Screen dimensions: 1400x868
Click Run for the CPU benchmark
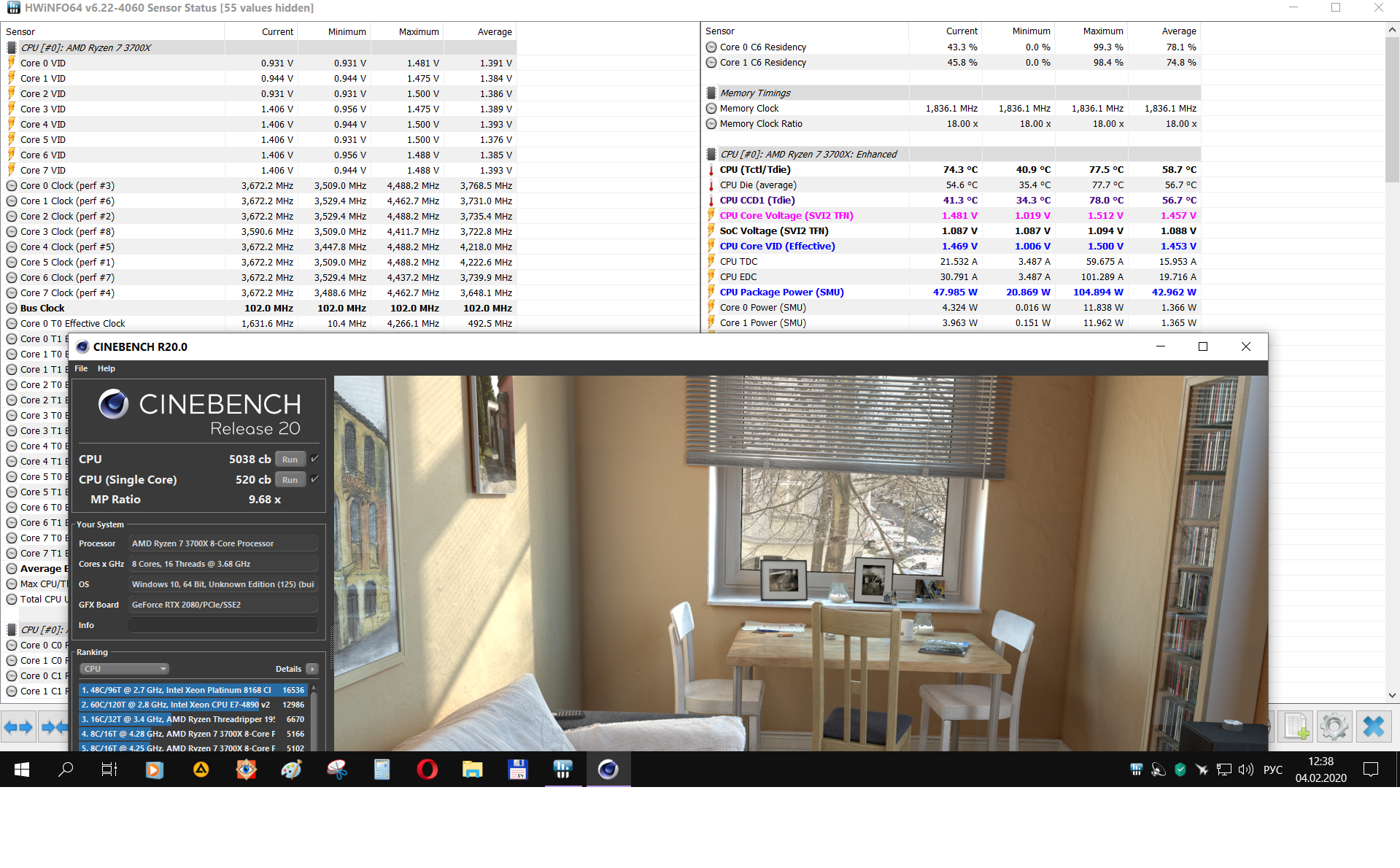click(290, 460)
